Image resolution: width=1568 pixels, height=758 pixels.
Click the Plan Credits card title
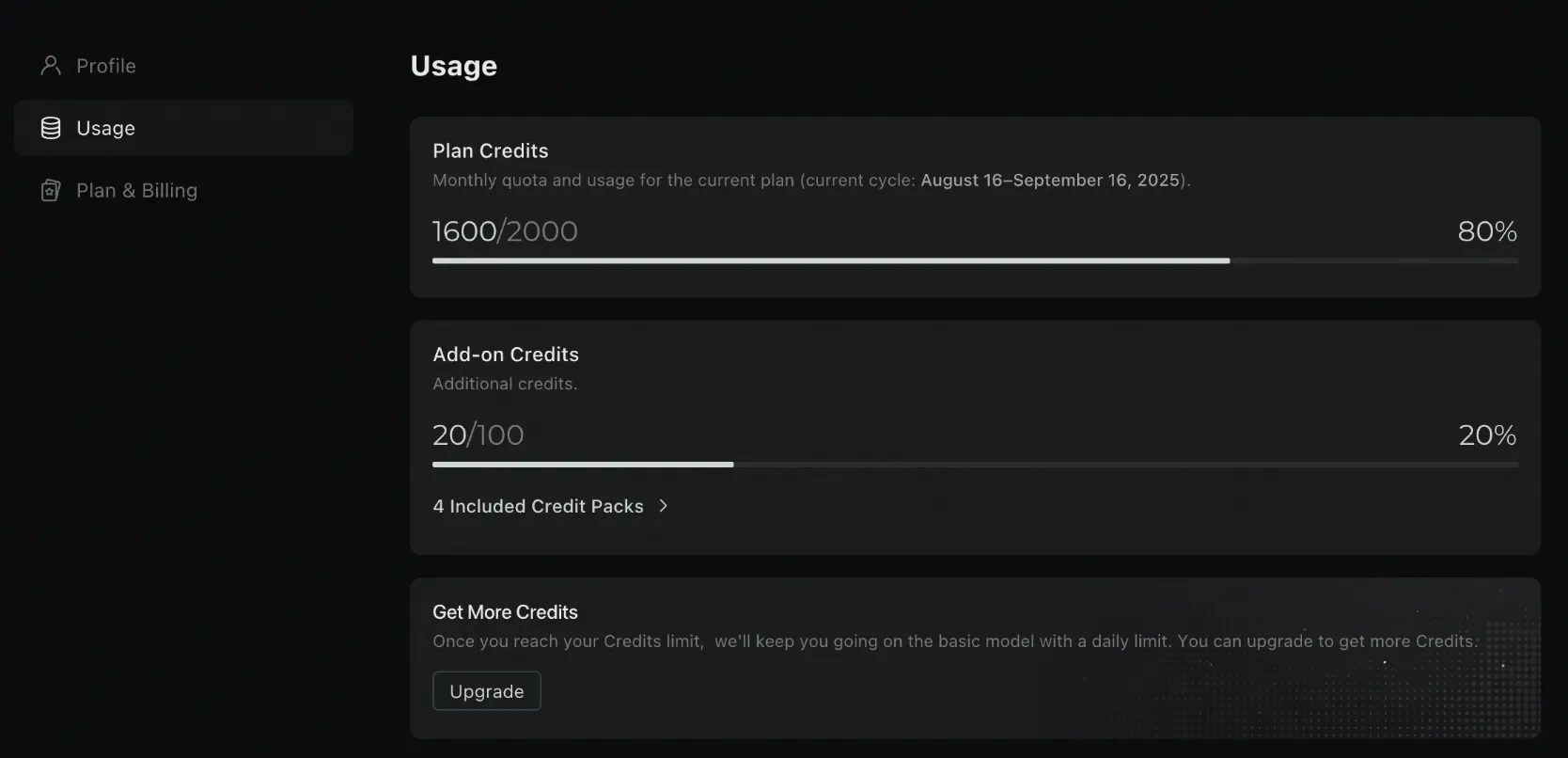click(x=491, y=150)
